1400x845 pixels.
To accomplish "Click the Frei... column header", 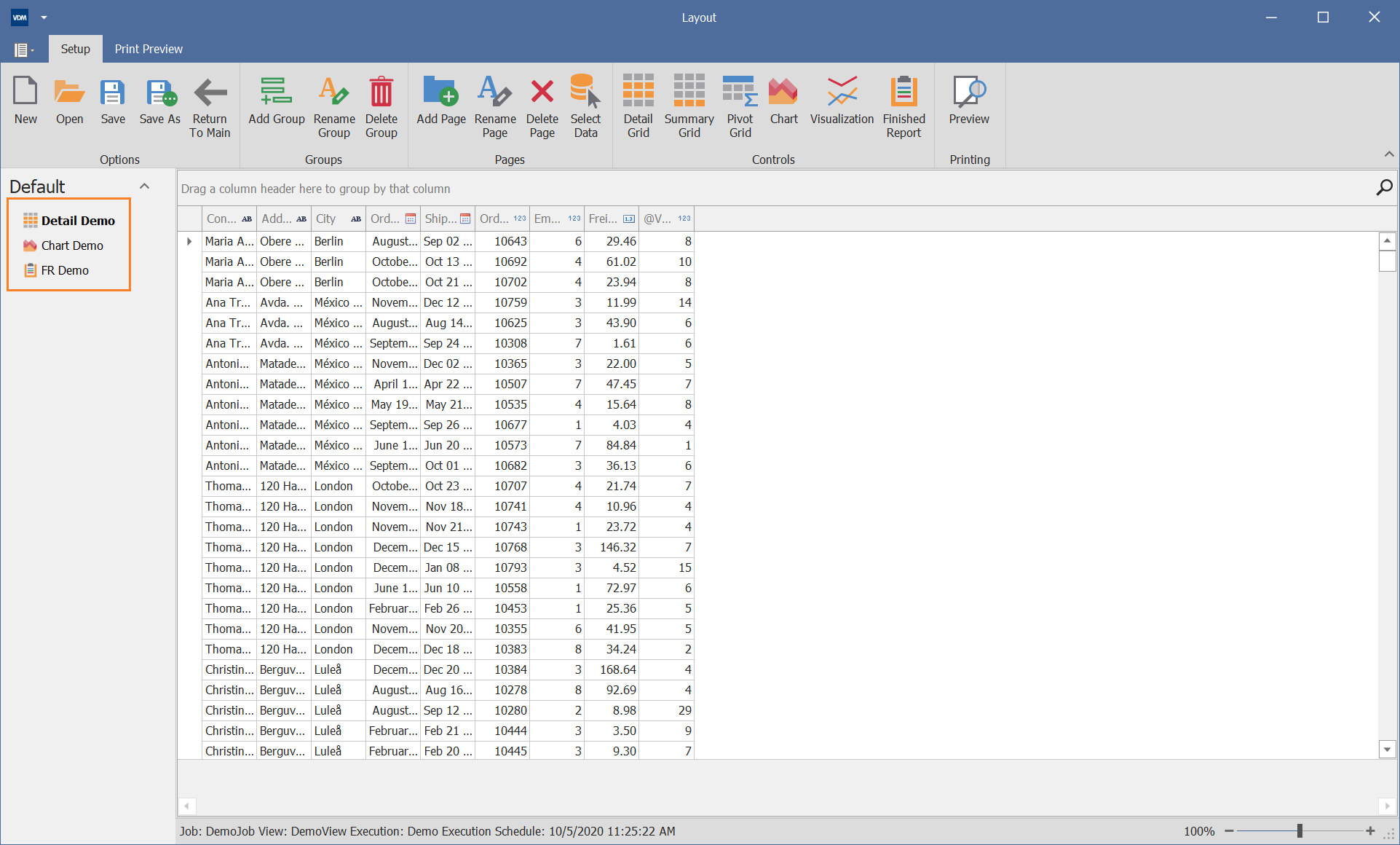I will [x=611, y=219].
